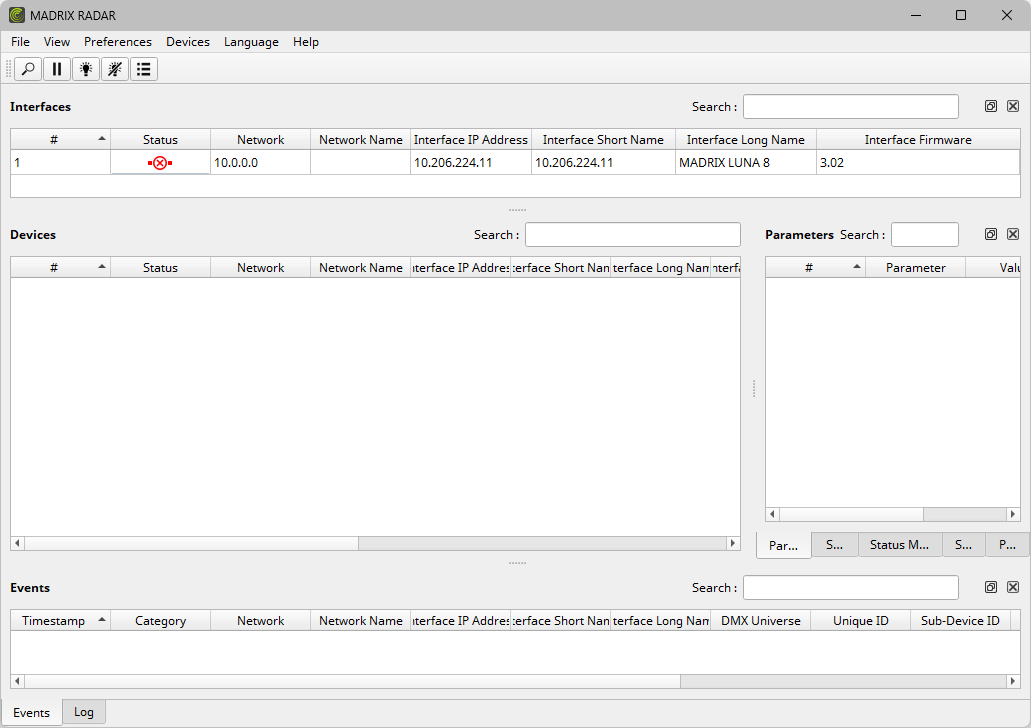Click the crossed-out light bulb icon
1031x728 pixels.
[115, 69]
